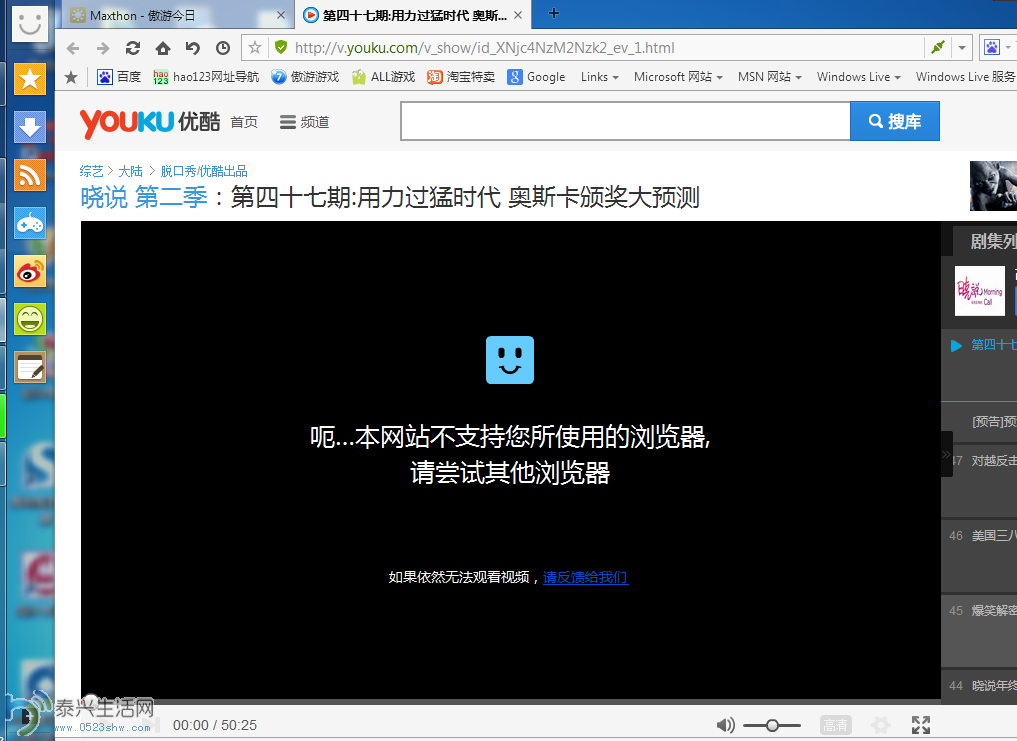
Task: Refresh the current page
Action: [x=133, y=47]
